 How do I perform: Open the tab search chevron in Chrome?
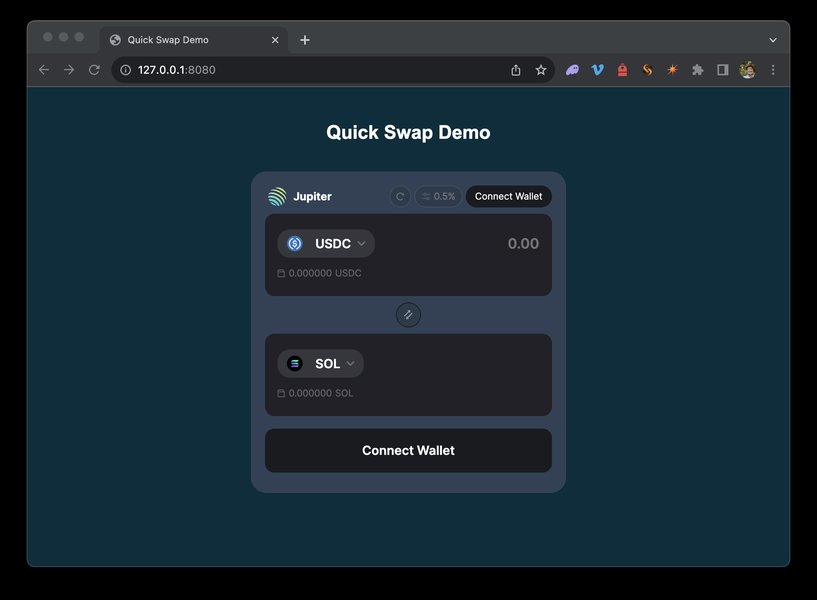[x=773, y=40]
